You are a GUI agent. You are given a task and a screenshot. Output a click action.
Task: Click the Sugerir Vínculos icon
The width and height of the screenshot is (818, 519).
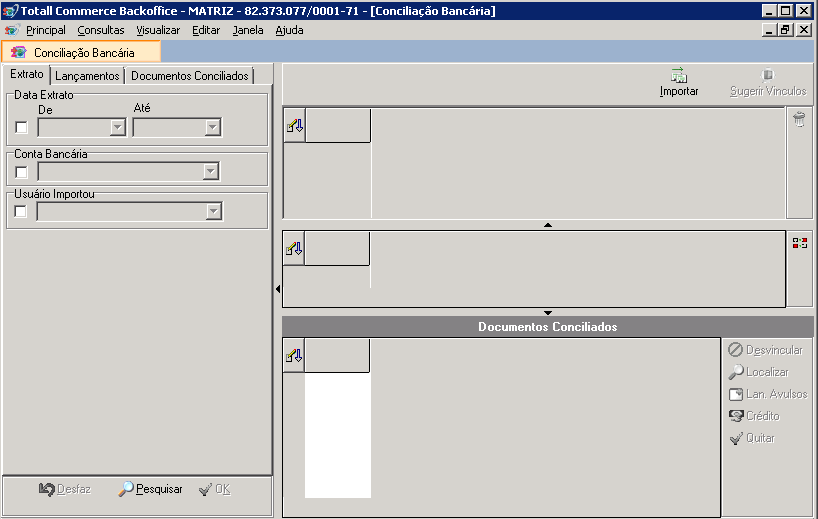[x=767, y=75]
